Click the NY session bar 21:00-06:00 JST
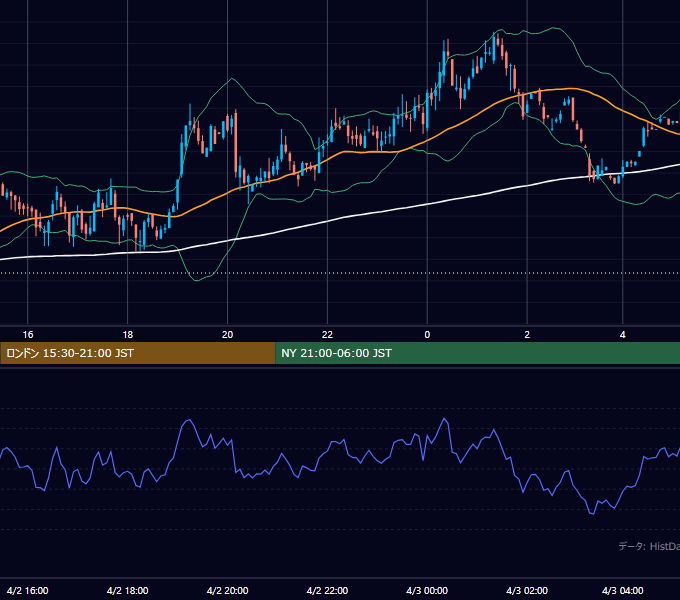This screenshot has width=680, height=600. point(477,353)
